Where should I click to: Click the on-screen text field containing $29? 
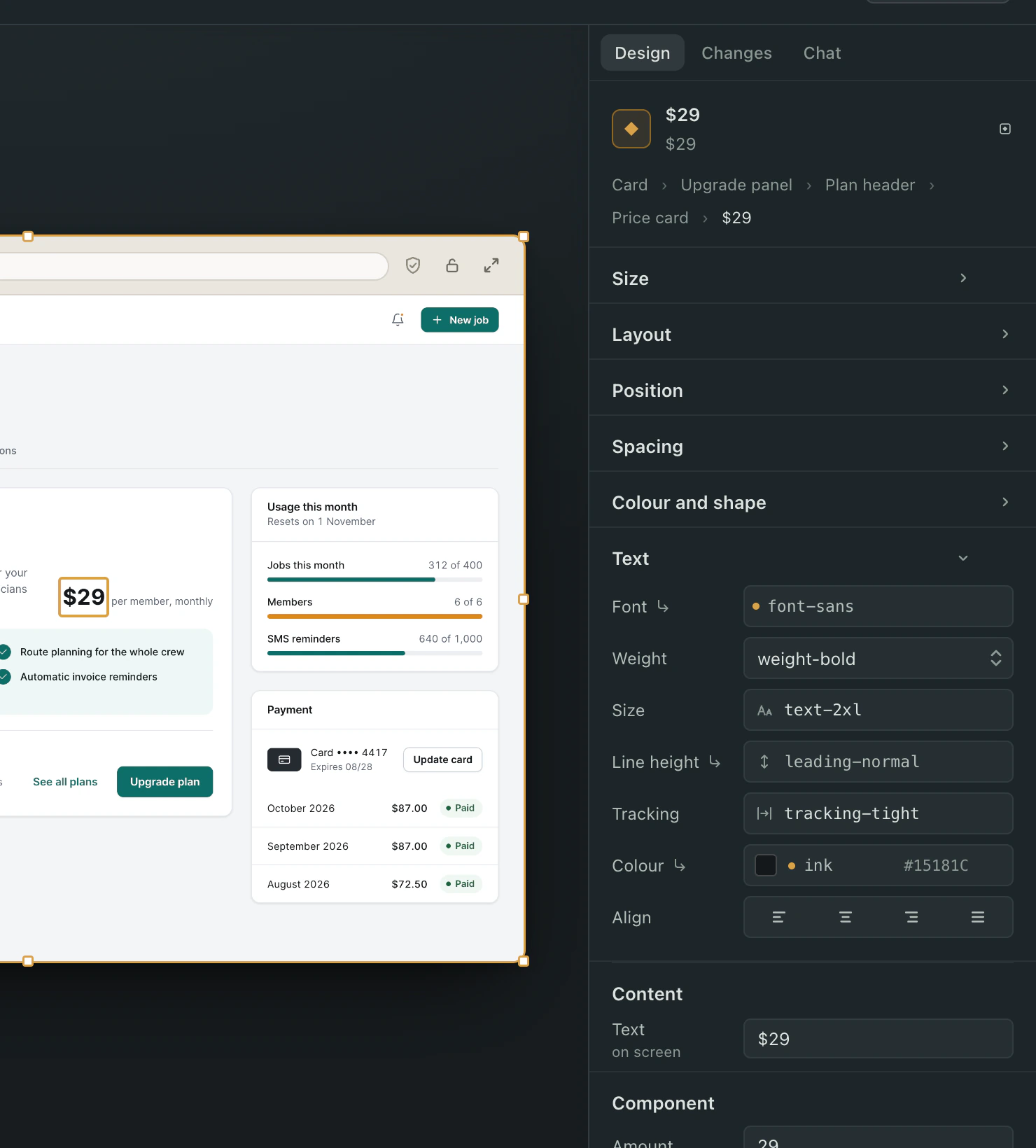click(878, 1039)
